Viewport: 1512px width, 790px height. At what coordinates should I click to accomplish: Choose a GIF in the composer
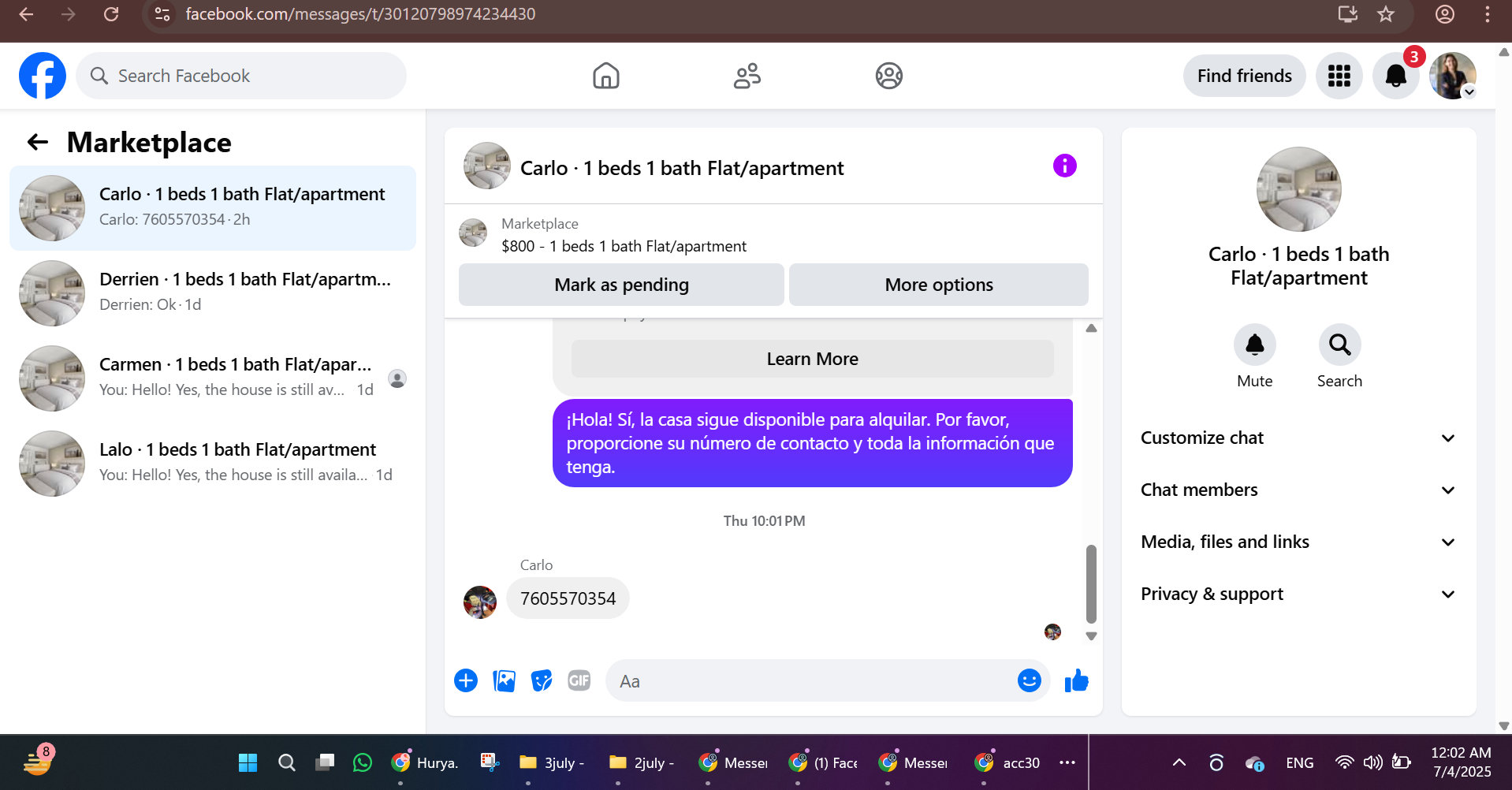pos(579,680)
